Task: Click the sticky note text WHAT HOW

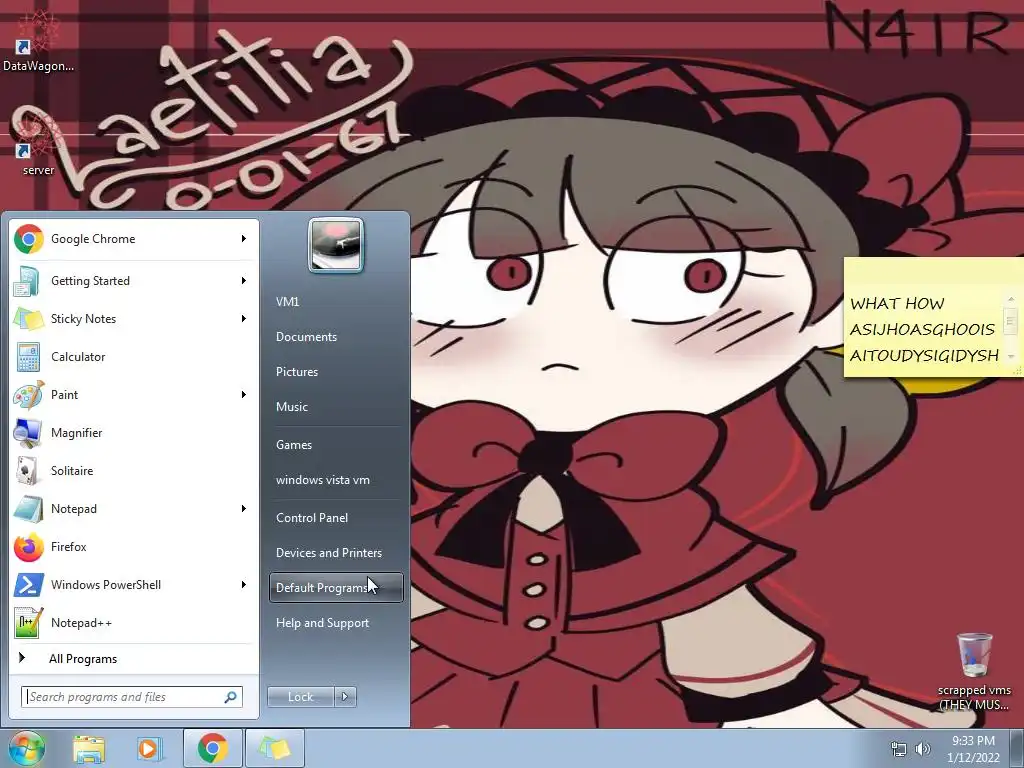Action: tap(897, 304)
